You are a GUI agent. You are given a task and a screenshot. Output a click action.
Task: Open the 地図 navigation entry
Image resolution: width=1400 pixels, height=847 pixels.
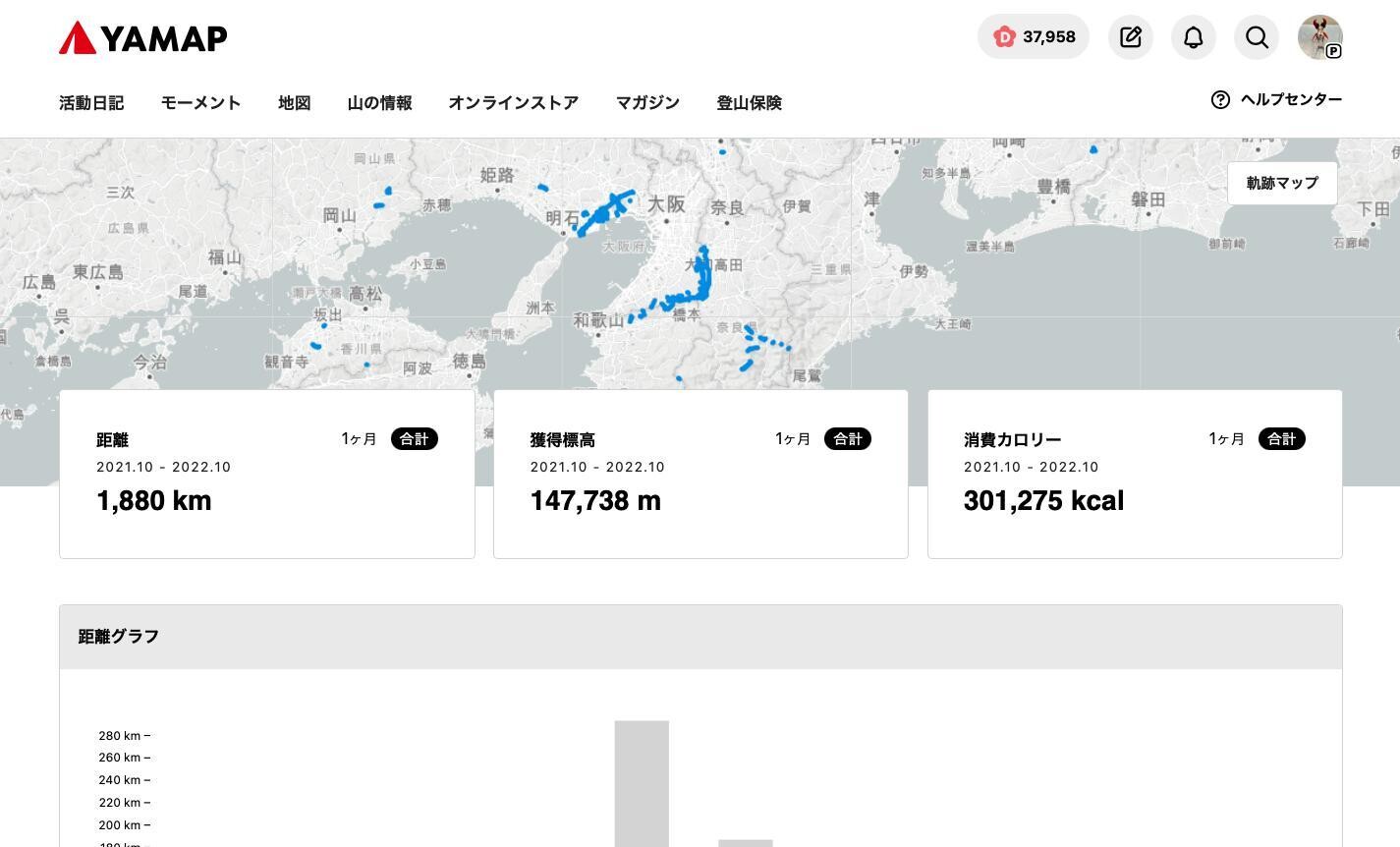click(294, 103)
